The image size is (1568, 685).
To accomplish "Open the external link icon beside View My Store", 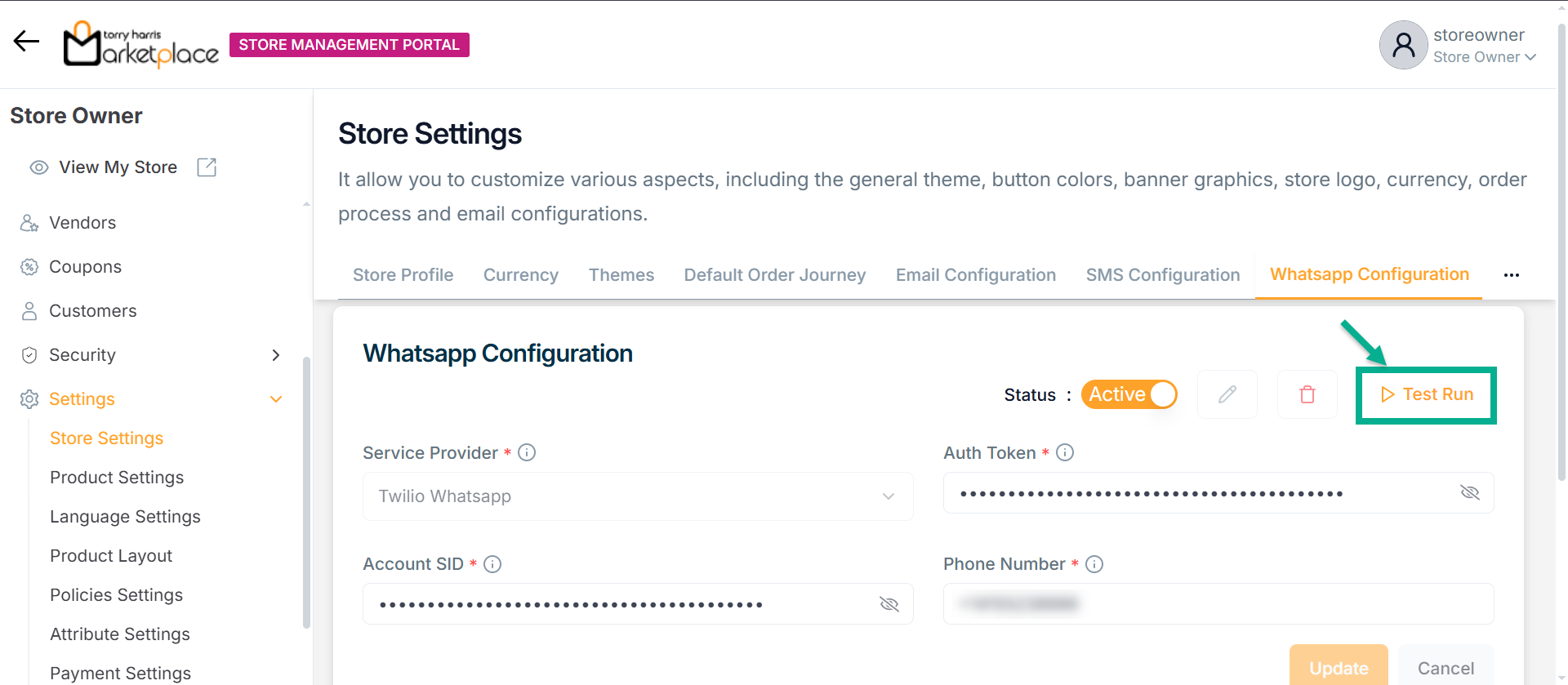I will click(207, 167).
